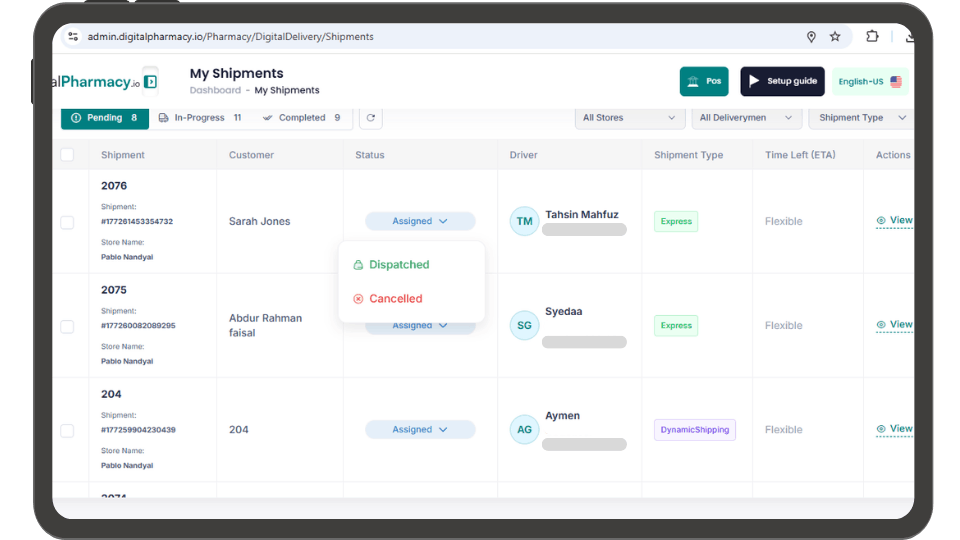Viewport: 960px width, 540px height.
Task: Open the browser extensions puzzle icon
Action: point(872,37)
